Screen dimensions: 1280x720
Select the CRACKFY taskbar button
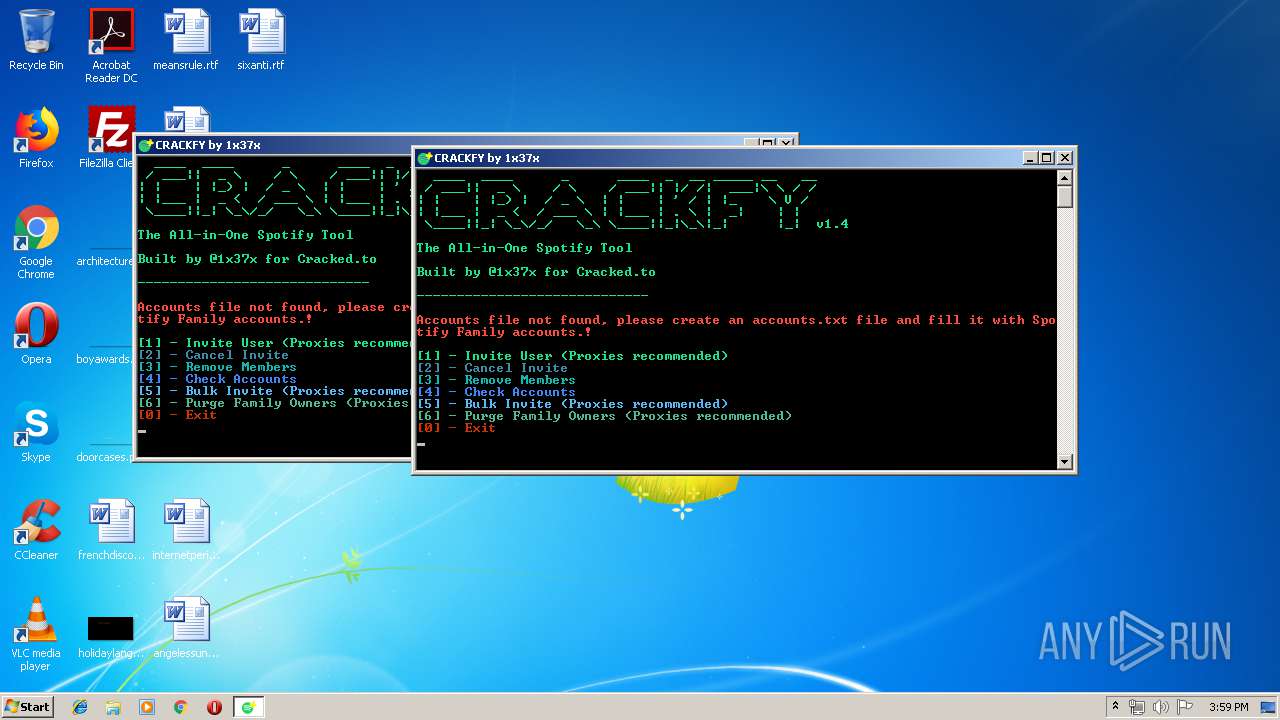point(249,707)
